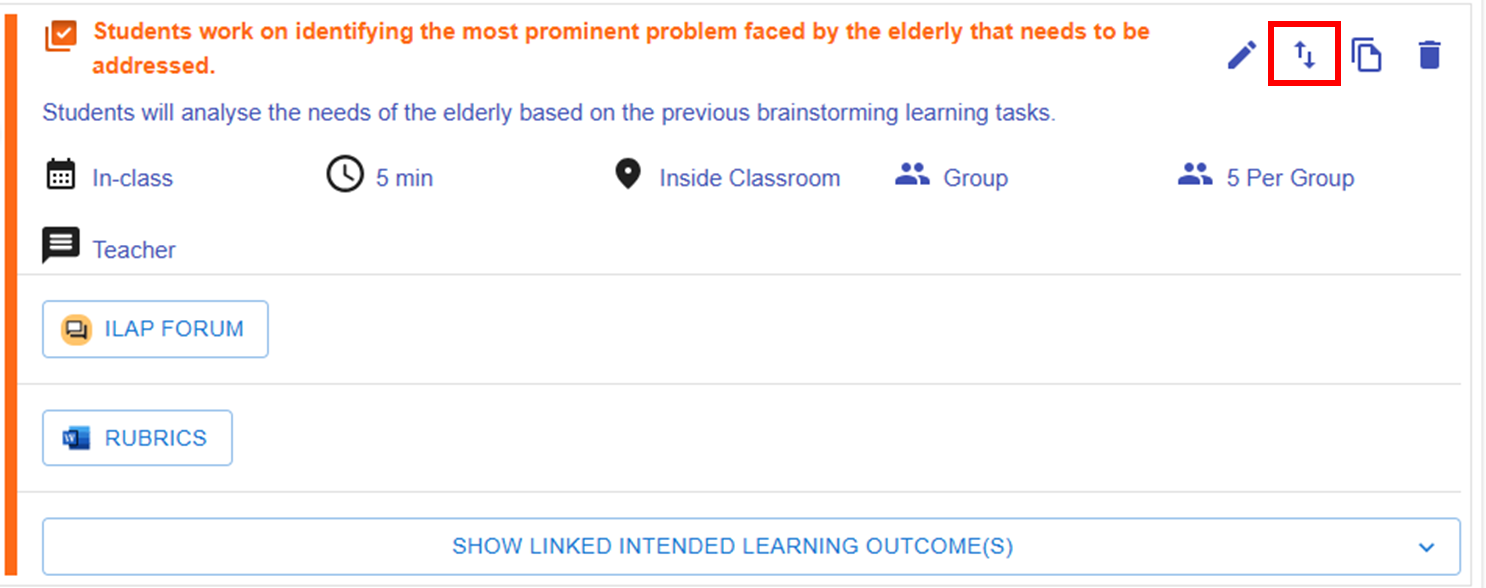Click the orange task type icon
The height and width of the screenshot is (588, 1486).
point(61,37)
